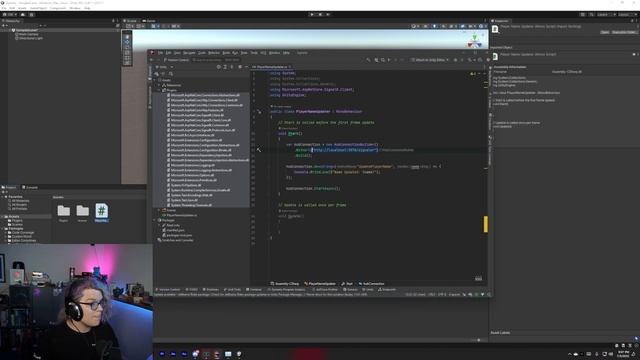The height and width of the screenshot is (360, 640).
Task: Click the Windows taskbar clock
Action: point(623,354)
